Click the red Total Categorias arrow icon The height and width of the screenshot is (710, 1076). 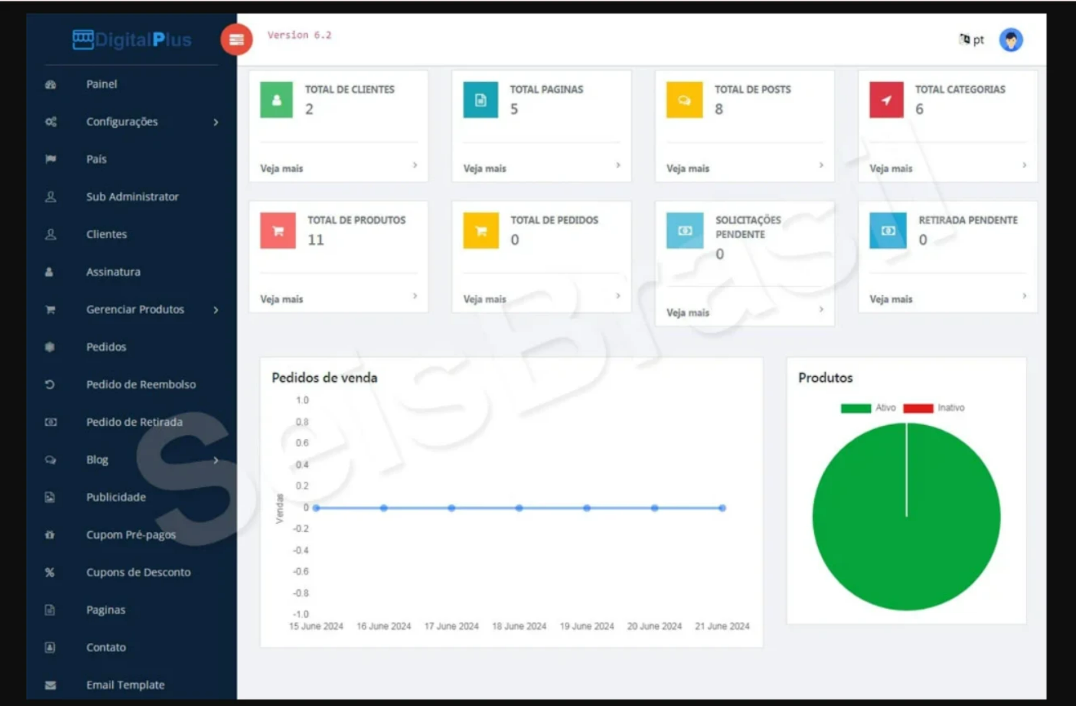click(886, 100)
